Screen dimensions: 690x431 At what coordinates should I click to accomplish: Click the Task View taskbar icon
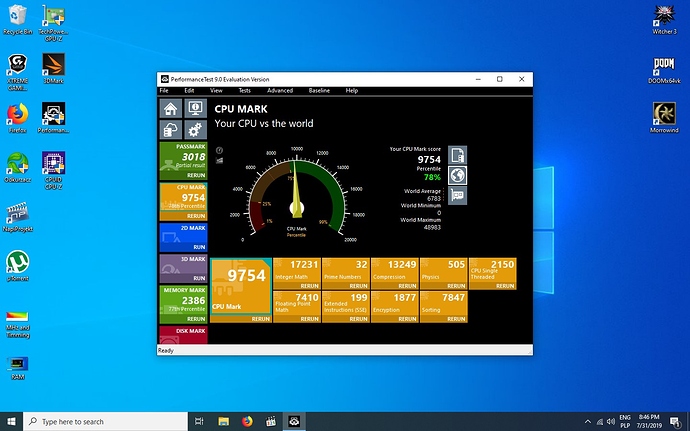click(199, 421)
